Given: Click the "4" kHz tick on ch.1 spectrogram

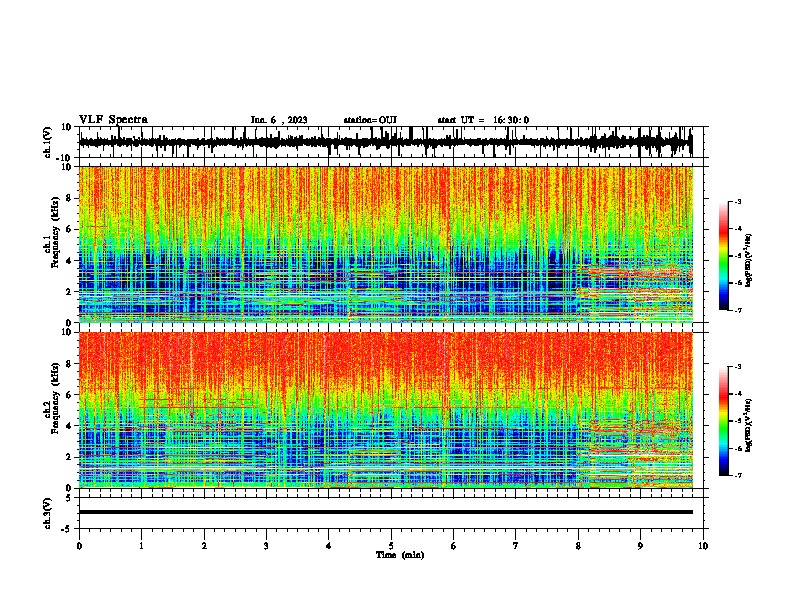Looking at the screenshot, I should [x=69, y=261].
